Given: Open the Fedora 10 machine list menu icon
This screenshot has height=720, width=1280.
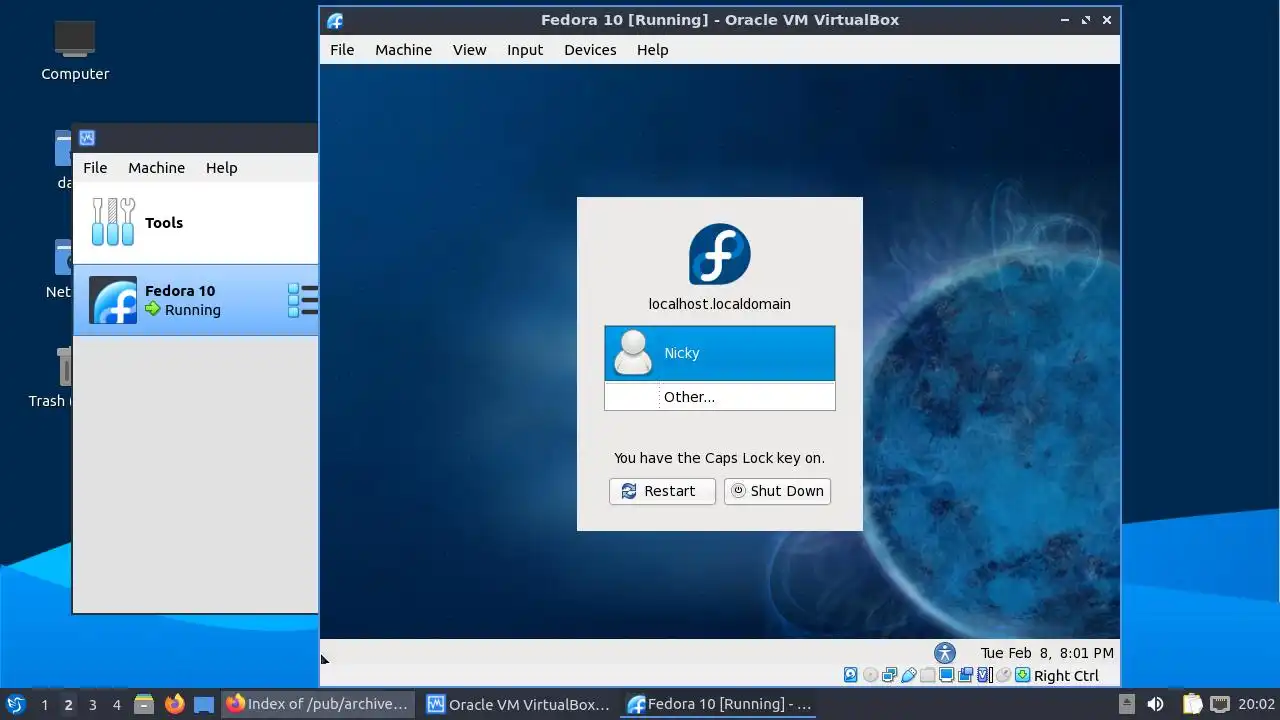Looking at the screenshot, I should point(303,300).
